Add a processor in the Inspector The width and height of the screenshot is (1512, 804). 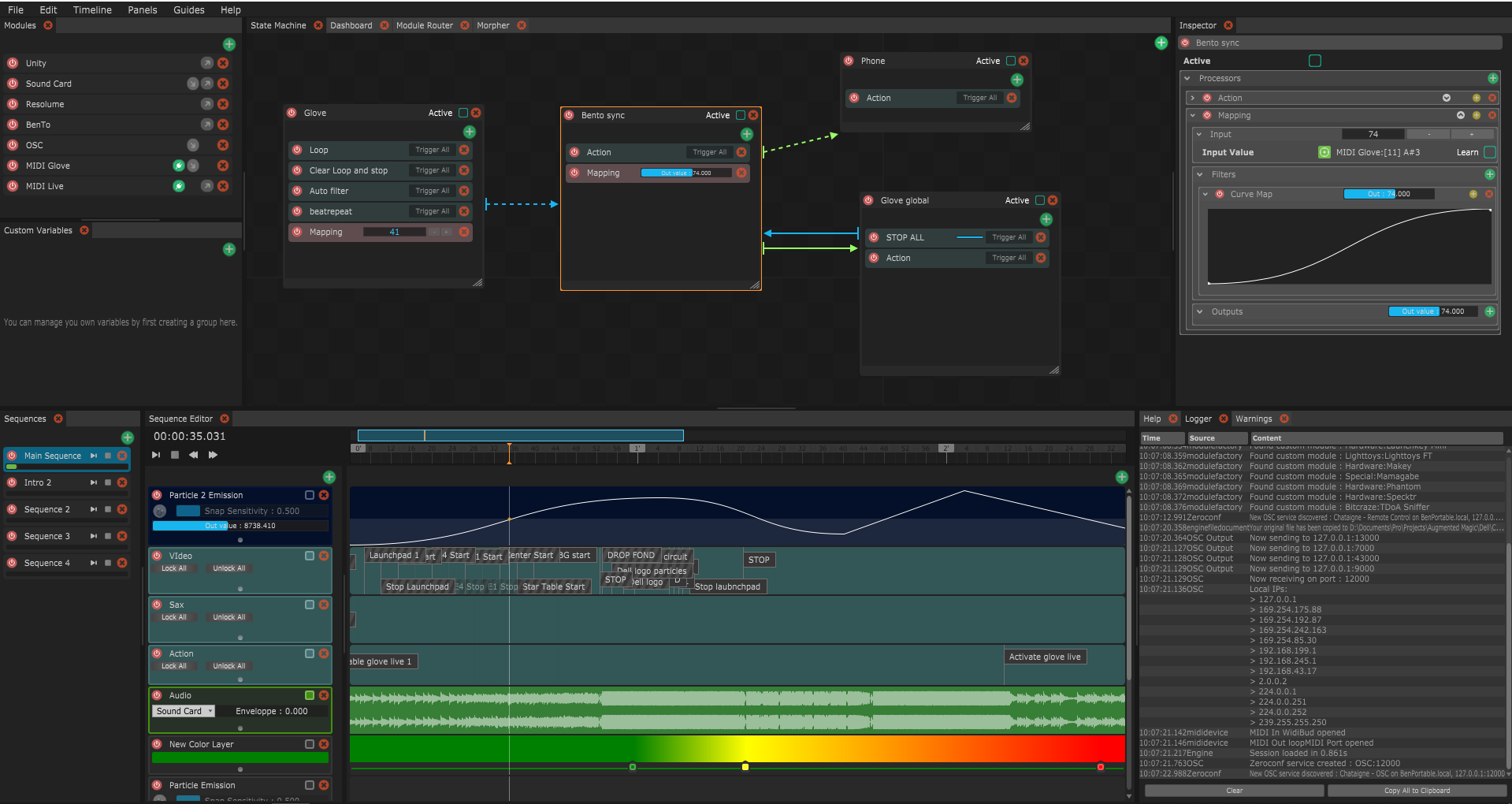click(1492, 78)
